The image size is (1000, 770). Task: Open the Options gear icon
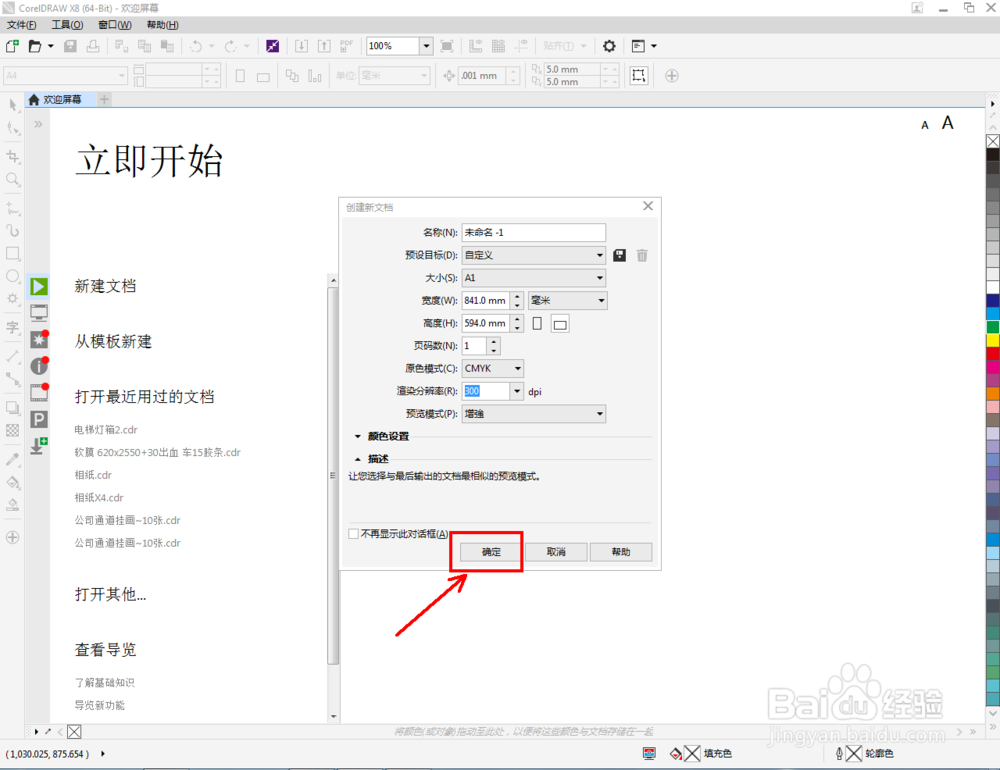click(609, 46)
